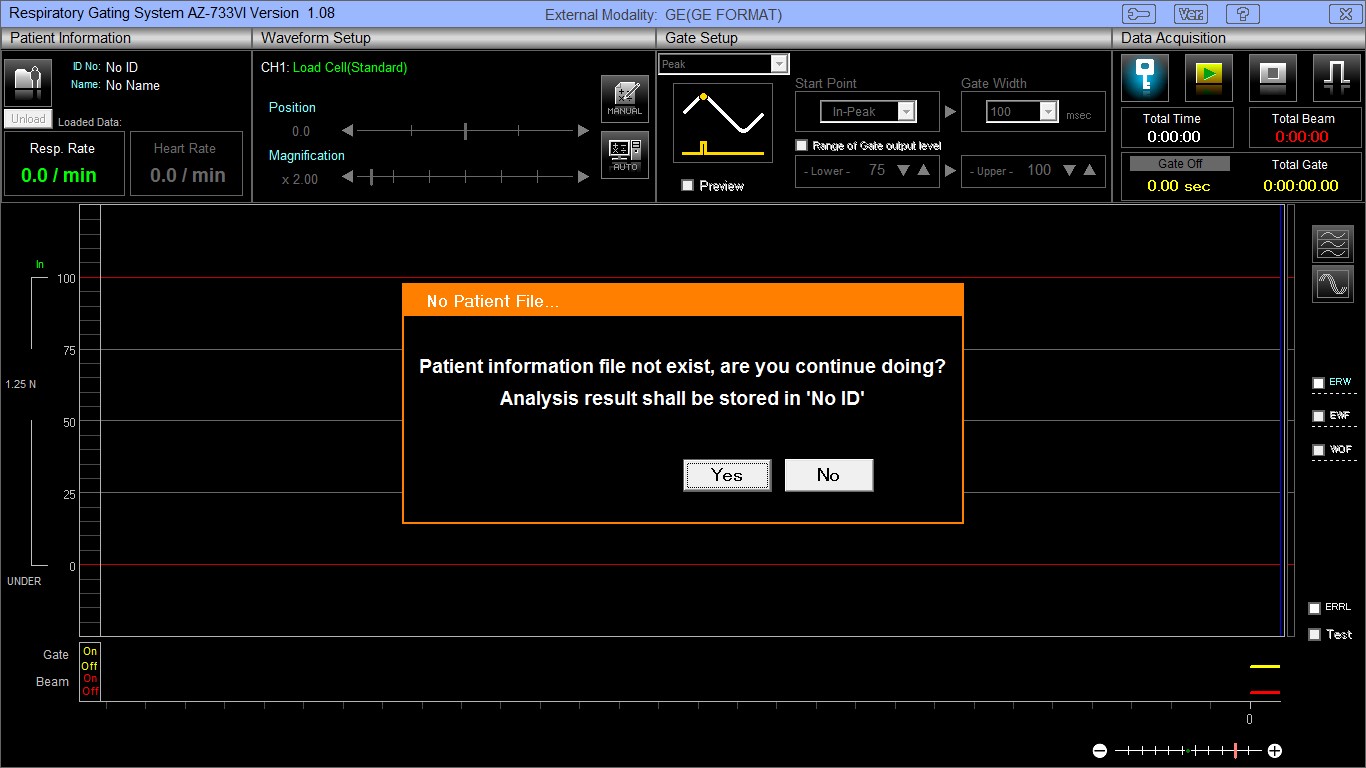The height and width of the screenshot is (768, 1366).
Task: Open the patient file load icon
Action: coord(28,82)
